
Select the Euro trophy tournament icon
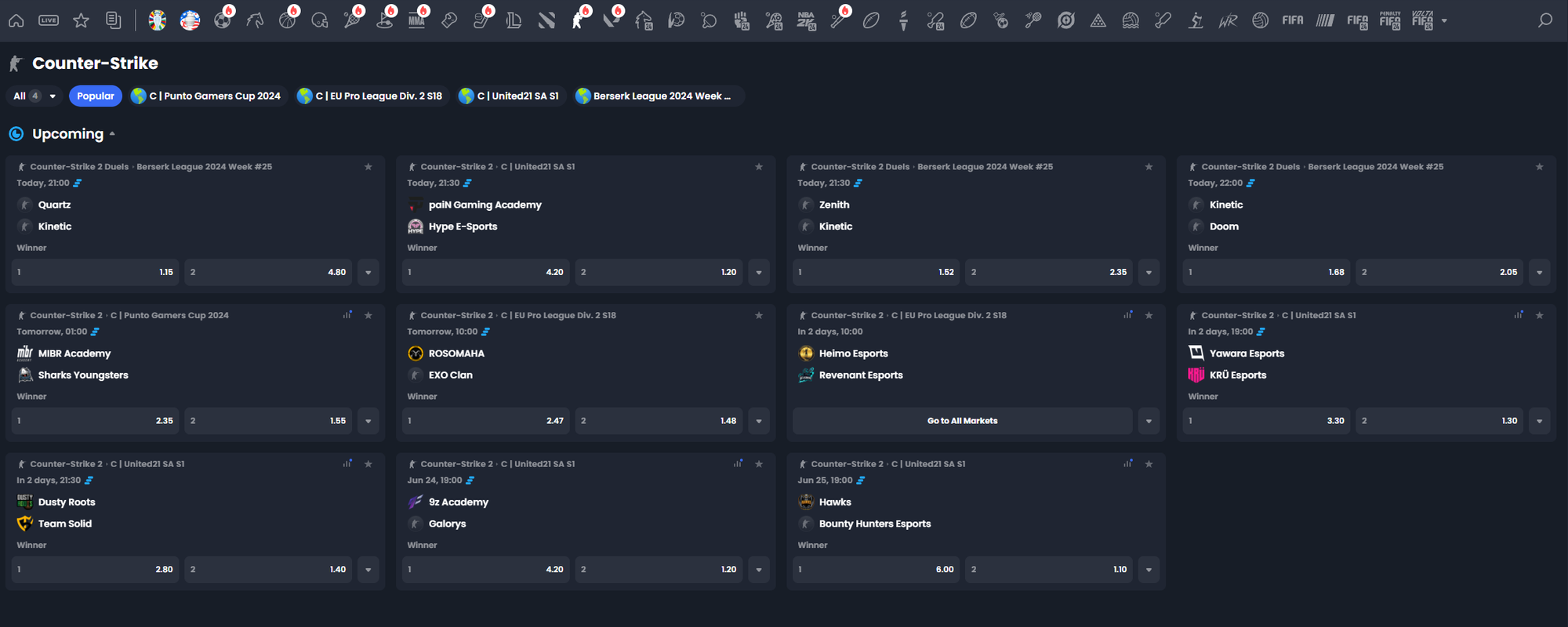pyautogui.click(x=158, y=20)
